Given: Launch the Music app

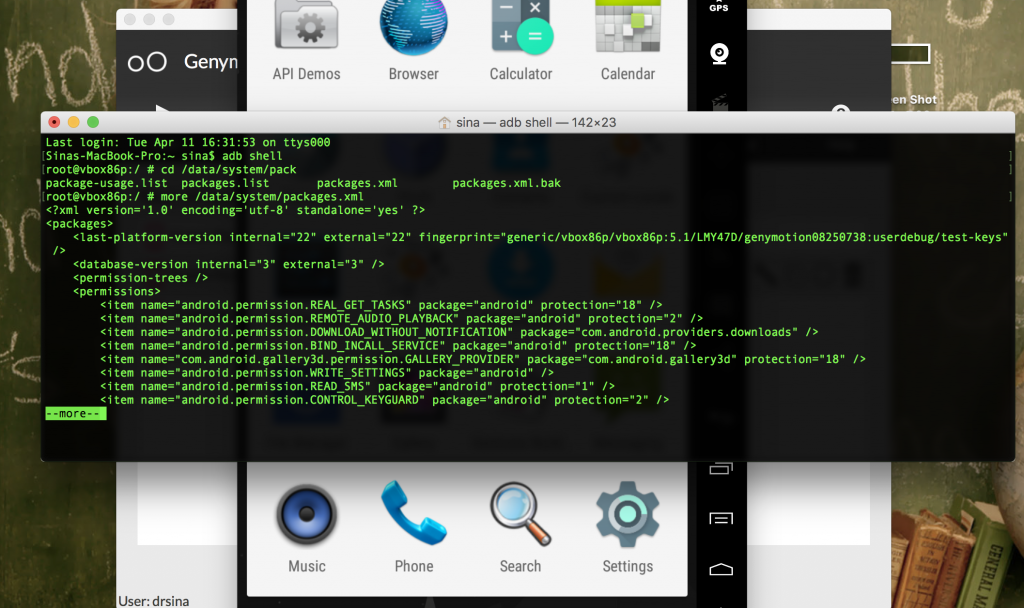Looking at the screenshot, I should click(x=306, y=529).
